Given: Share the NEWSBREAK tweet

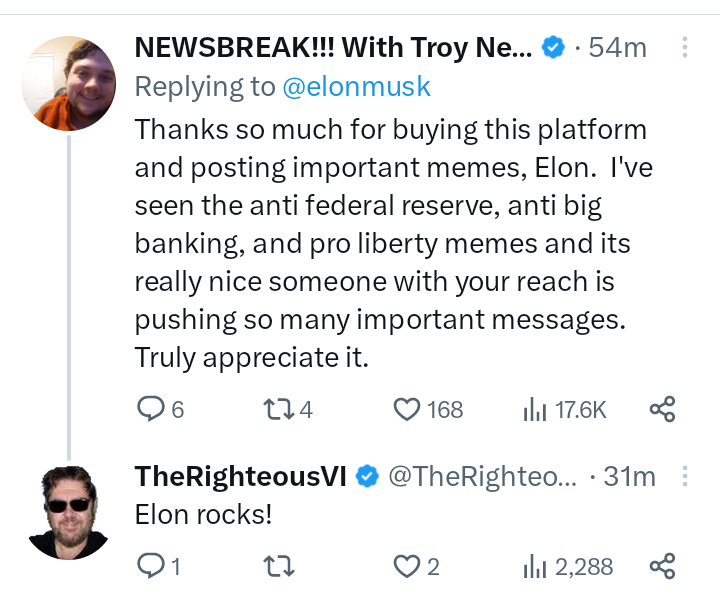Looking at the screenshot, I should (x=662, y=409).
